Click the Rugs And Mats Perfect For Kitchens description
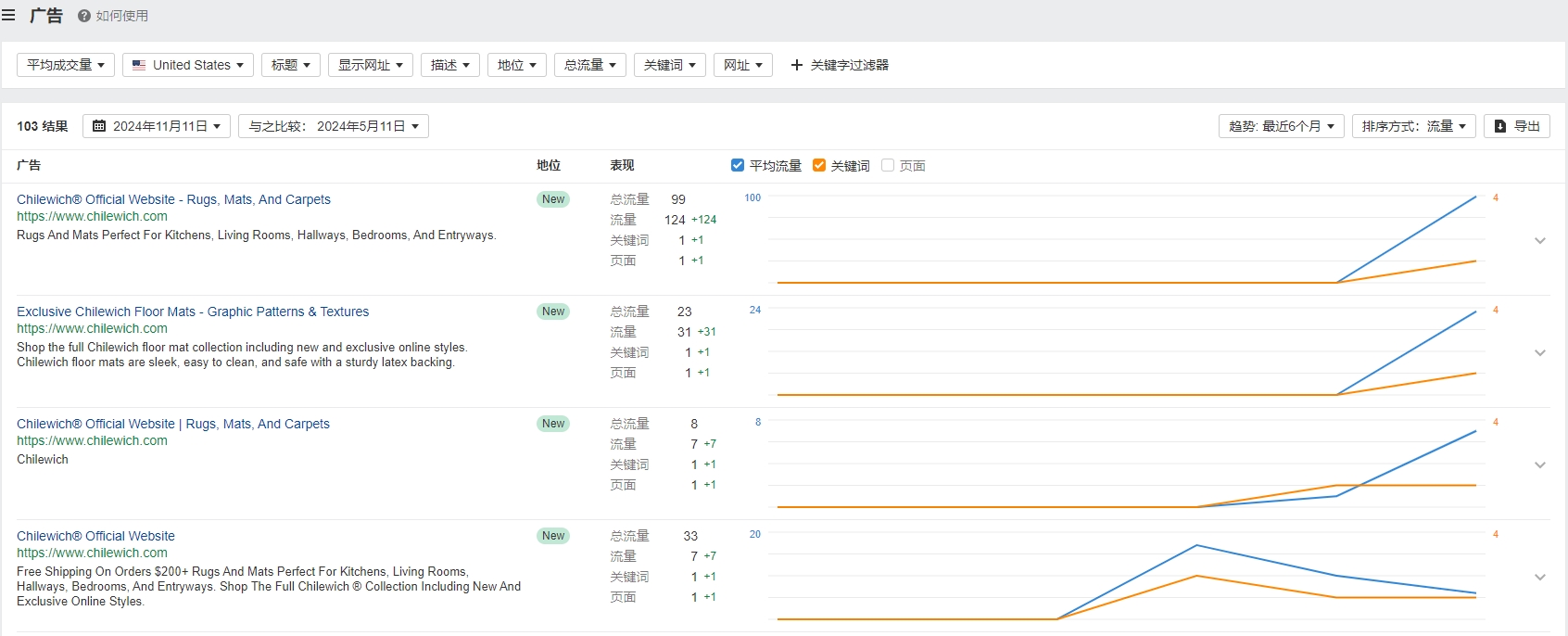This screenshot has width=1568, height=636. coord(257,235)
